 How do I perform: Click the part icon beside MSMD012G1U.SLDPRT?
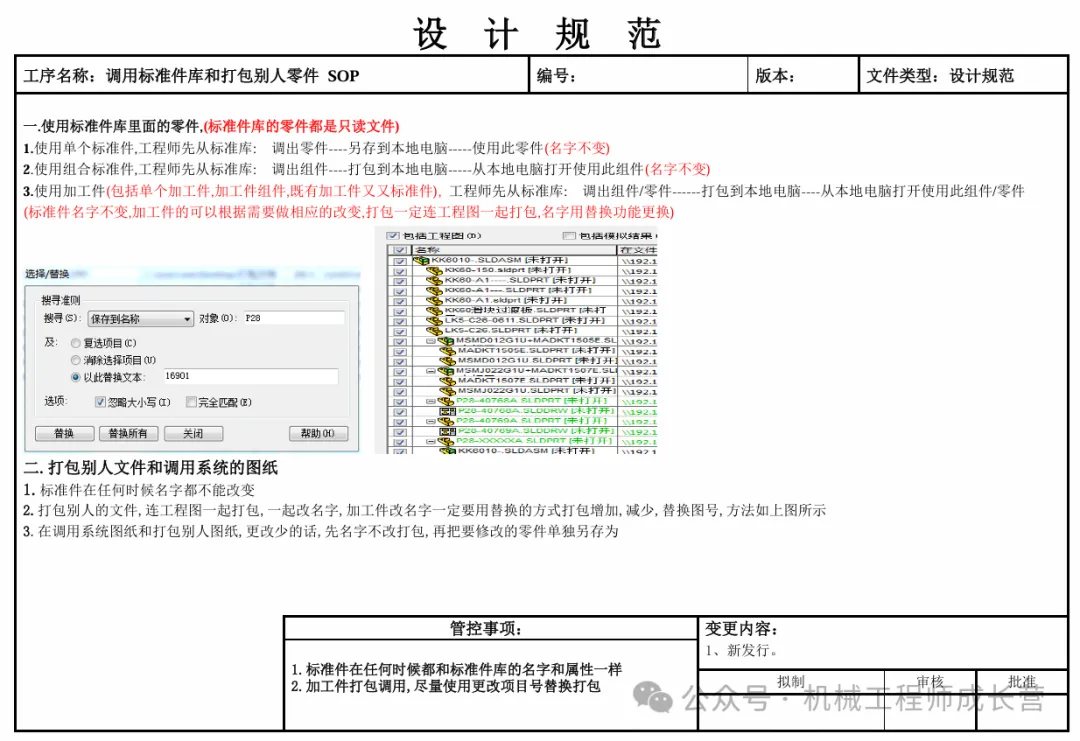click(448, 361)
